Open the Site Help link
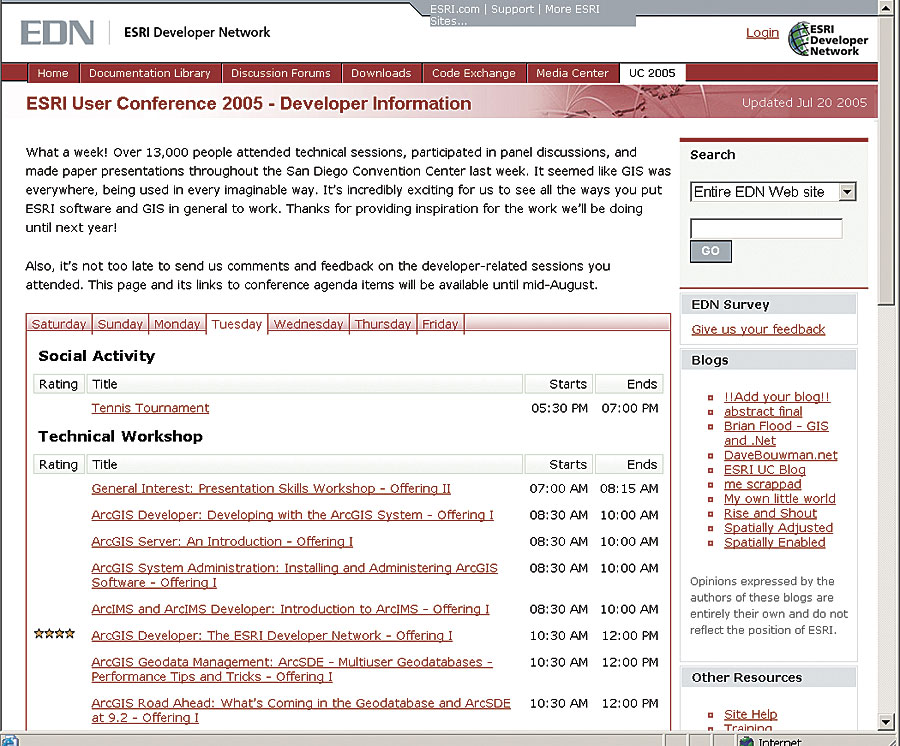900x746 pixels. (750, 714)
